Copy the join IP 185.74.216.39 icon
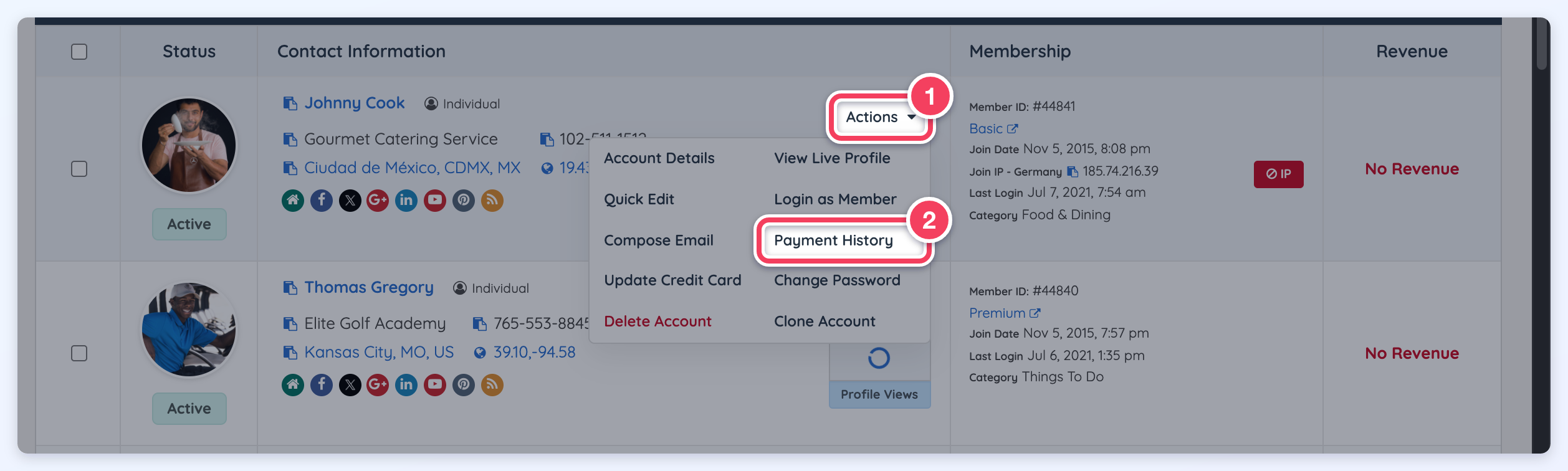The image size is (1568, 471). point(1073,171)
